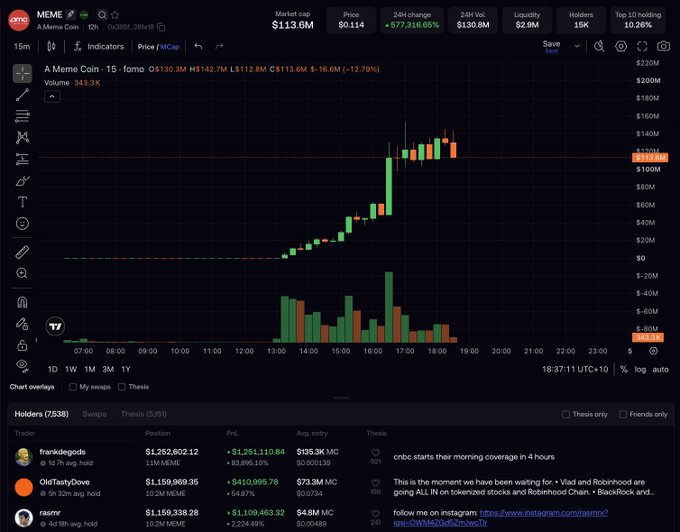Open rasmr trader profile
This screenshot has height=532, width=680.
50,512
